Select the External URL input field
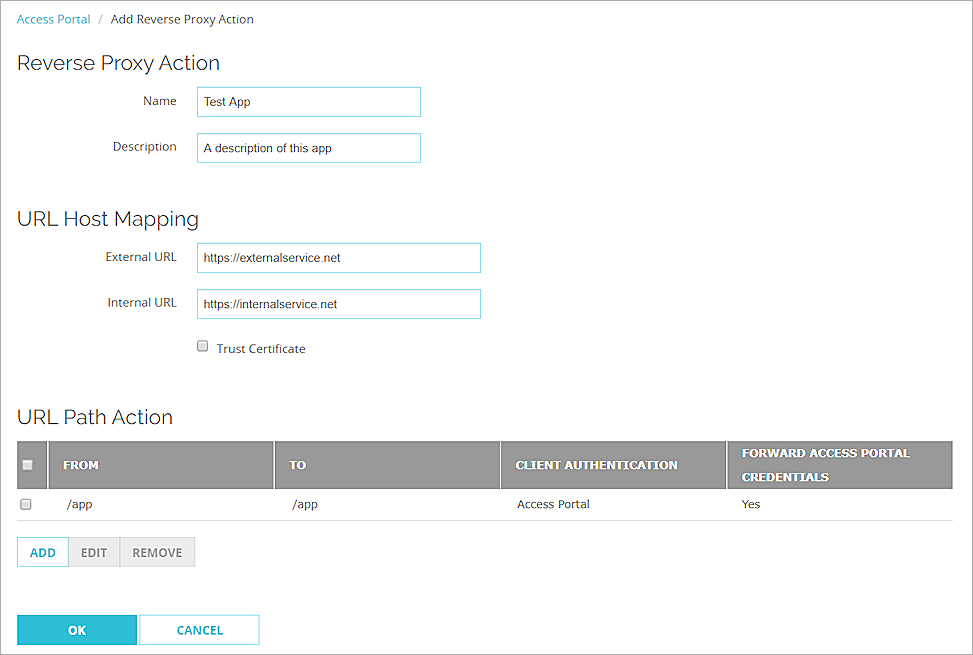Viewport: 973px width, 655px height. click(x=338, y=258)
